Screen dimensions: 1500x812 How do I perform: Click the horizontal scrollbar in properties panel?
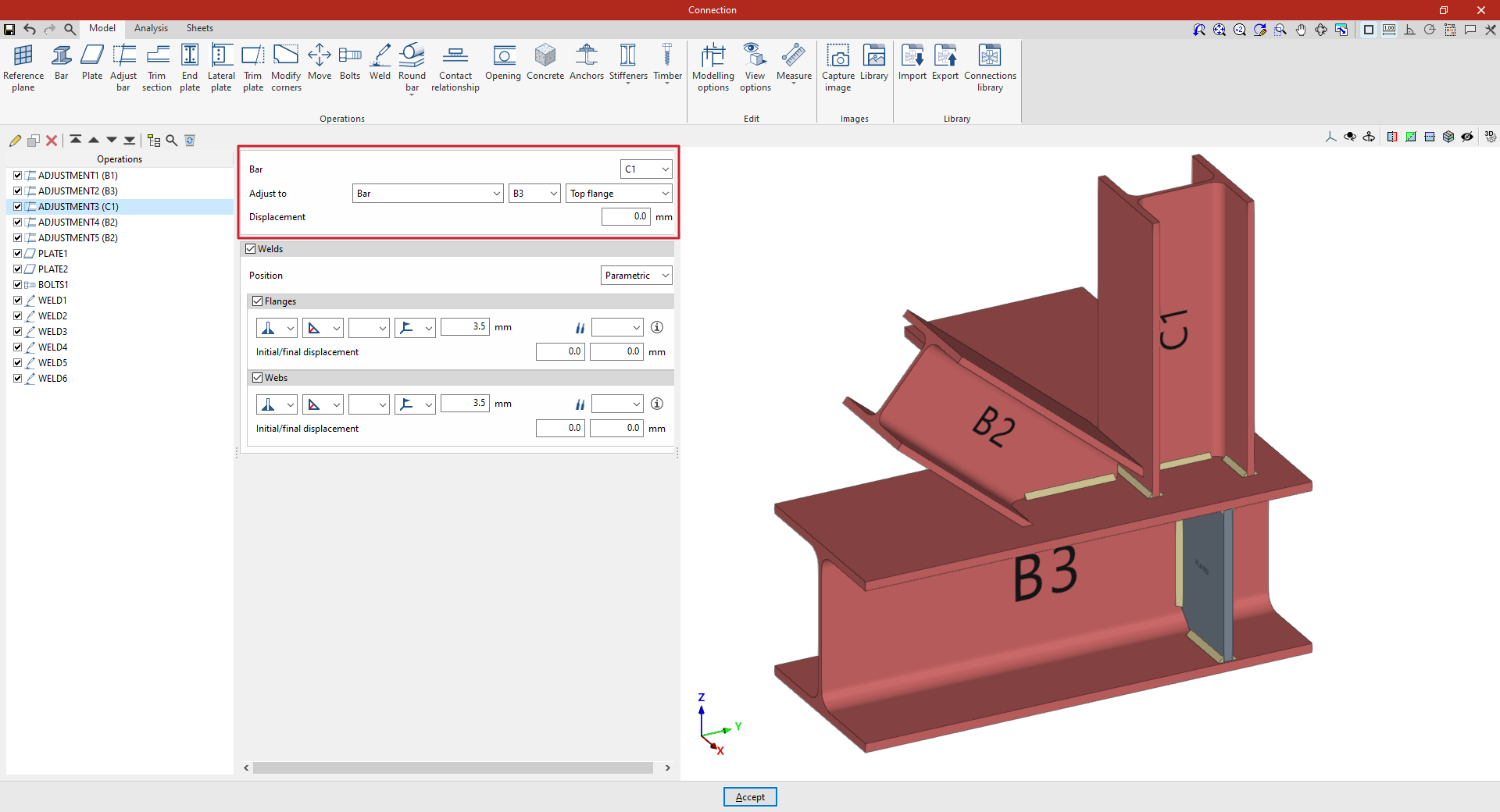[453, 768]
